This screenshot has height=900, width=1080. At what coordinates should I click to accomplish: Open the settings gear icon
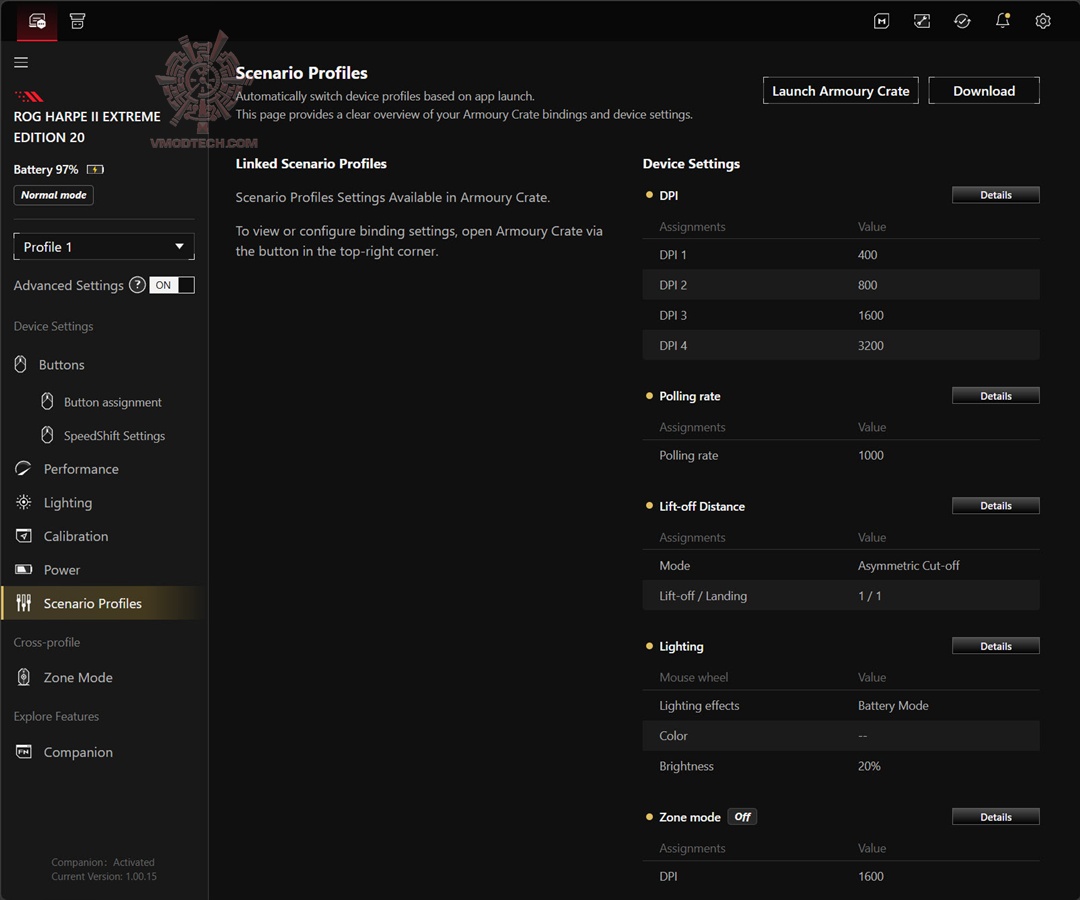pos(1043,21)
